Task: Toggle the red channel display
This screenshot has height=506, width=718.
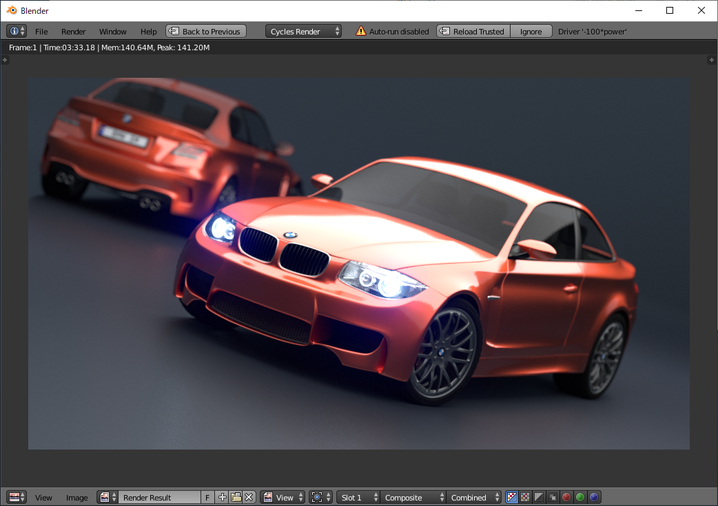Action: point(566,497)
